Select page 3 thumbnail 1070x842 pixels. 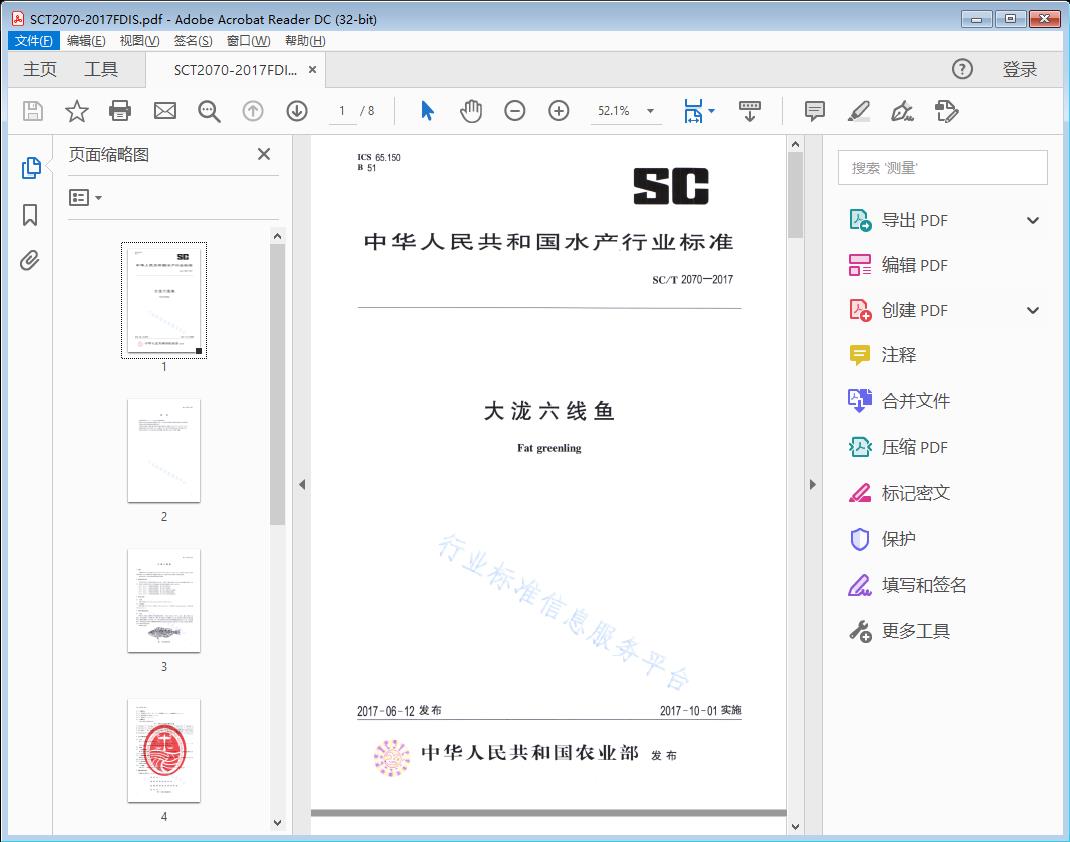point(164,600)
